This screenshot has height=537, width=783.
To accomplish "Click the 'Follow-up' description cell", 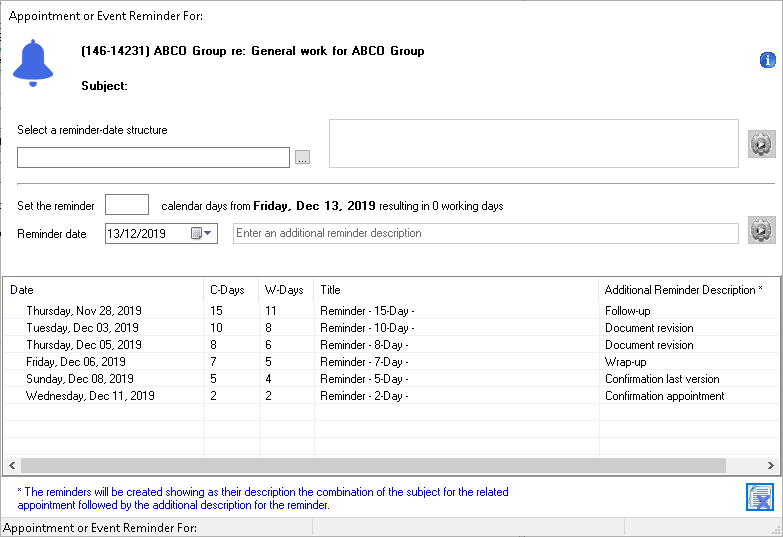I will [x=628, y=311].
